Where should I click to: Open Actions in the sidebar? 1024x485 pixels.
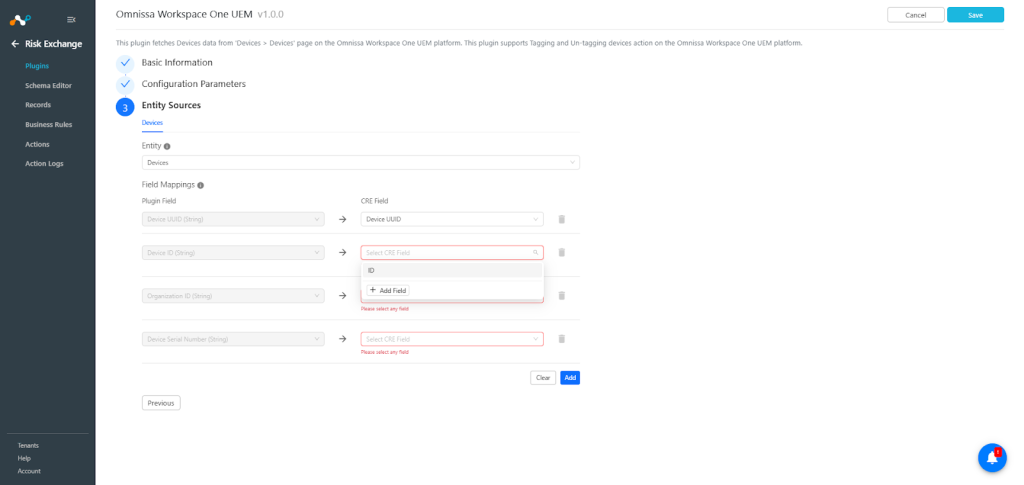[x=37, y=144]
